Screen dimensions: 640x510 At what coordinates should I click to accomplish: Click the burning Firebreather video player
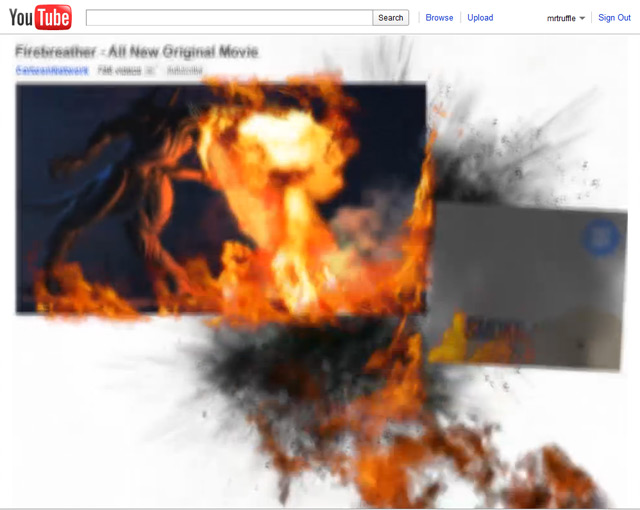(220, 198)
